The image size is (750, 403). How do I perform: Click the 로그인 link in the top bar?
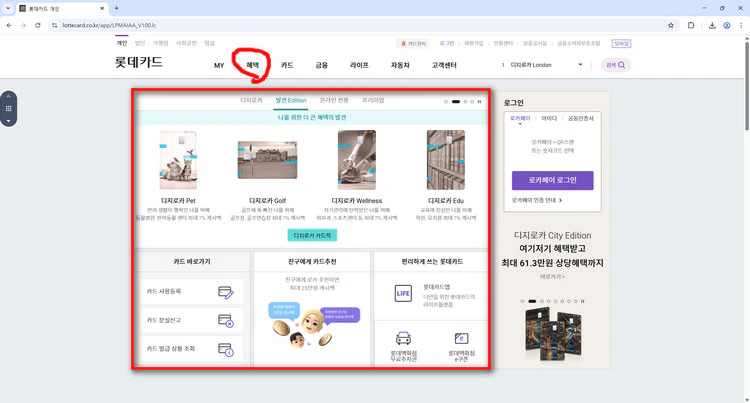447,44
